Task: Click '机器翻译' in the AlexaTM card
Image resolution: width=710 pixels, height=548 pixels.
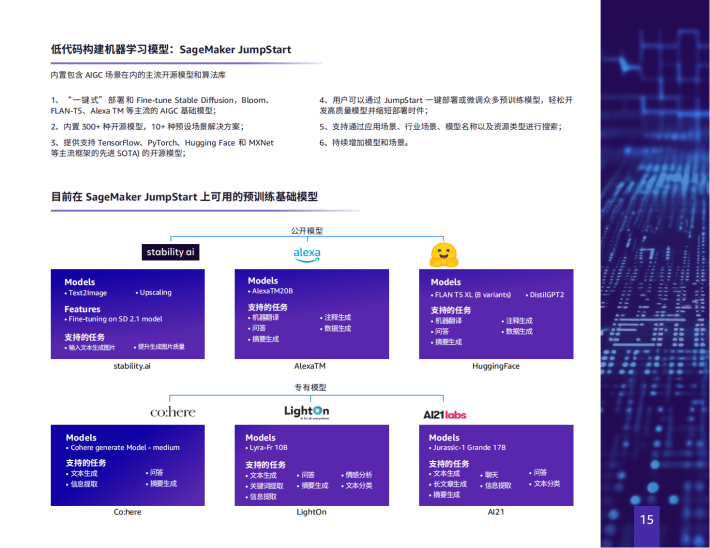Action: [x=264, y=317]
